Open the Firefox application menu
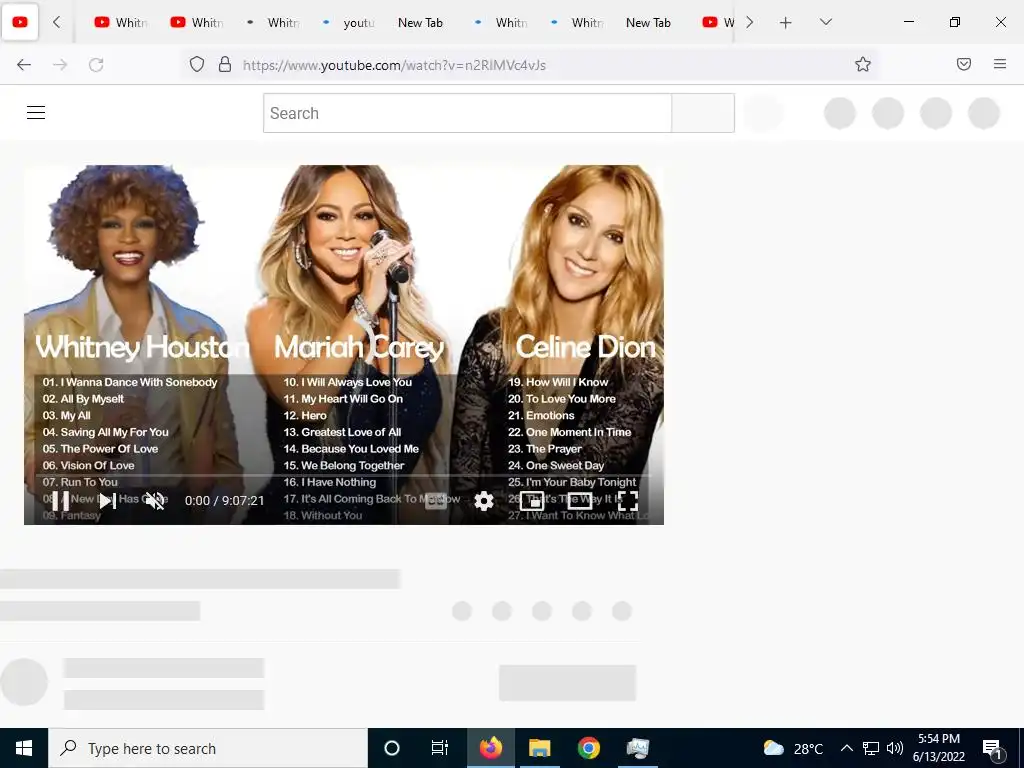The height and width of the screenshot is (768, 1024). pos(1000,64)
